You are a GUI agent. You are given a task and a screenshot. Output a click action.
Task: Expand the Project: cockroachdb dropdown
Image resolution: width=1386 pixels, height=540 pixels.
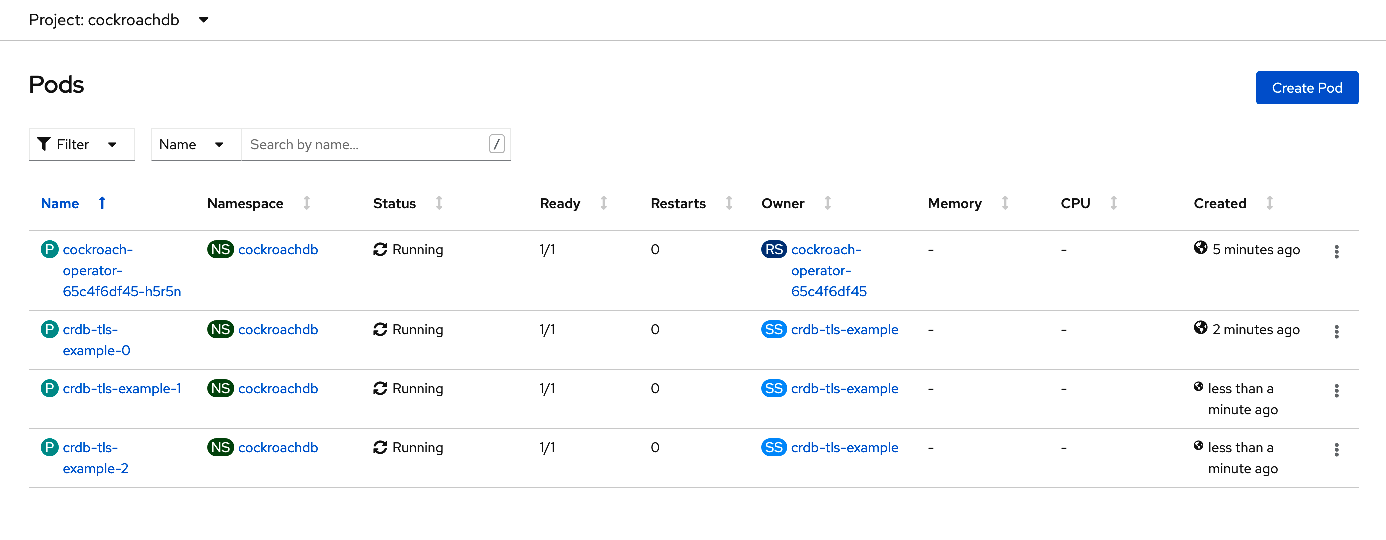point(203,20)
